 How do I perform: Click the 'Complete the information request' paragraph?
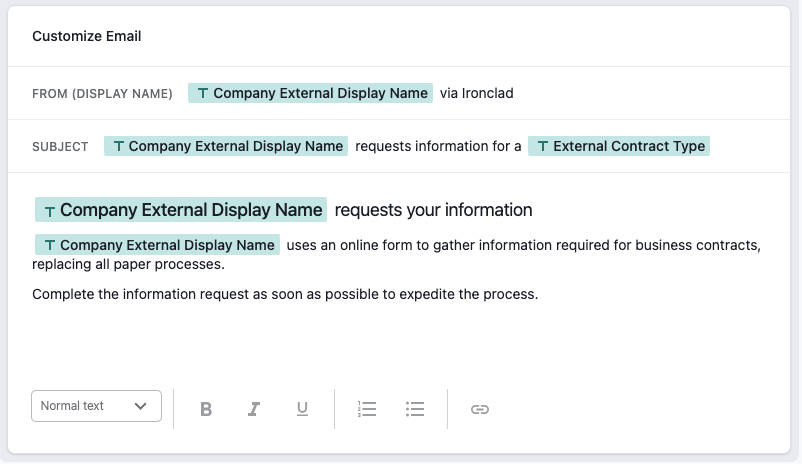285,294
